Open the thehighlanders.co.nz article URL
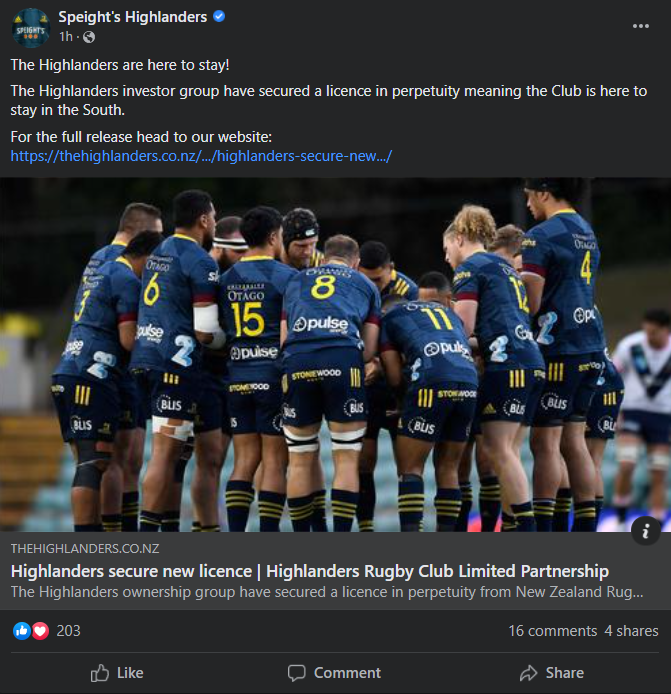This screenshot has width=671, height=694. tap(201, 156)
